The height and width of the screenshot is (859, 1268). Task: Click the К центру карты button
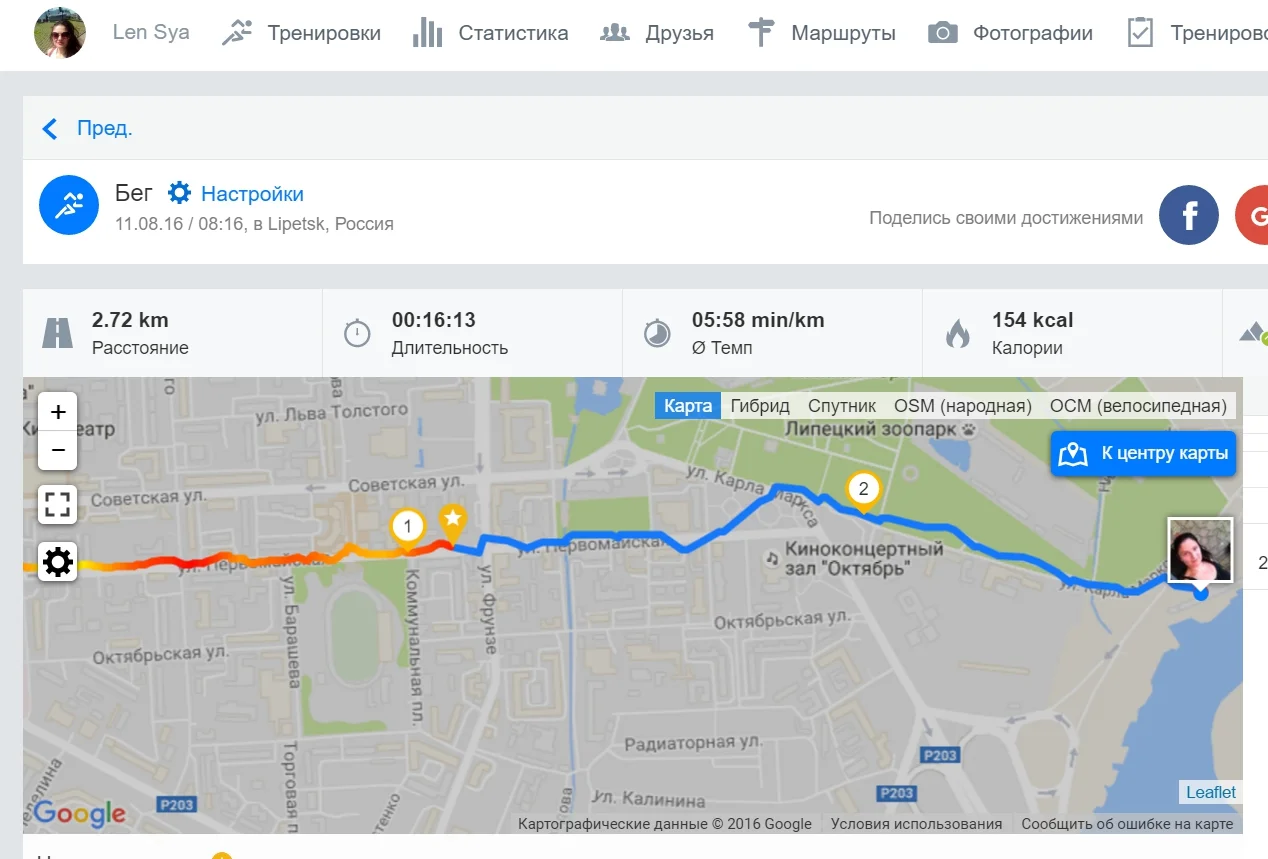[1143, 454]
